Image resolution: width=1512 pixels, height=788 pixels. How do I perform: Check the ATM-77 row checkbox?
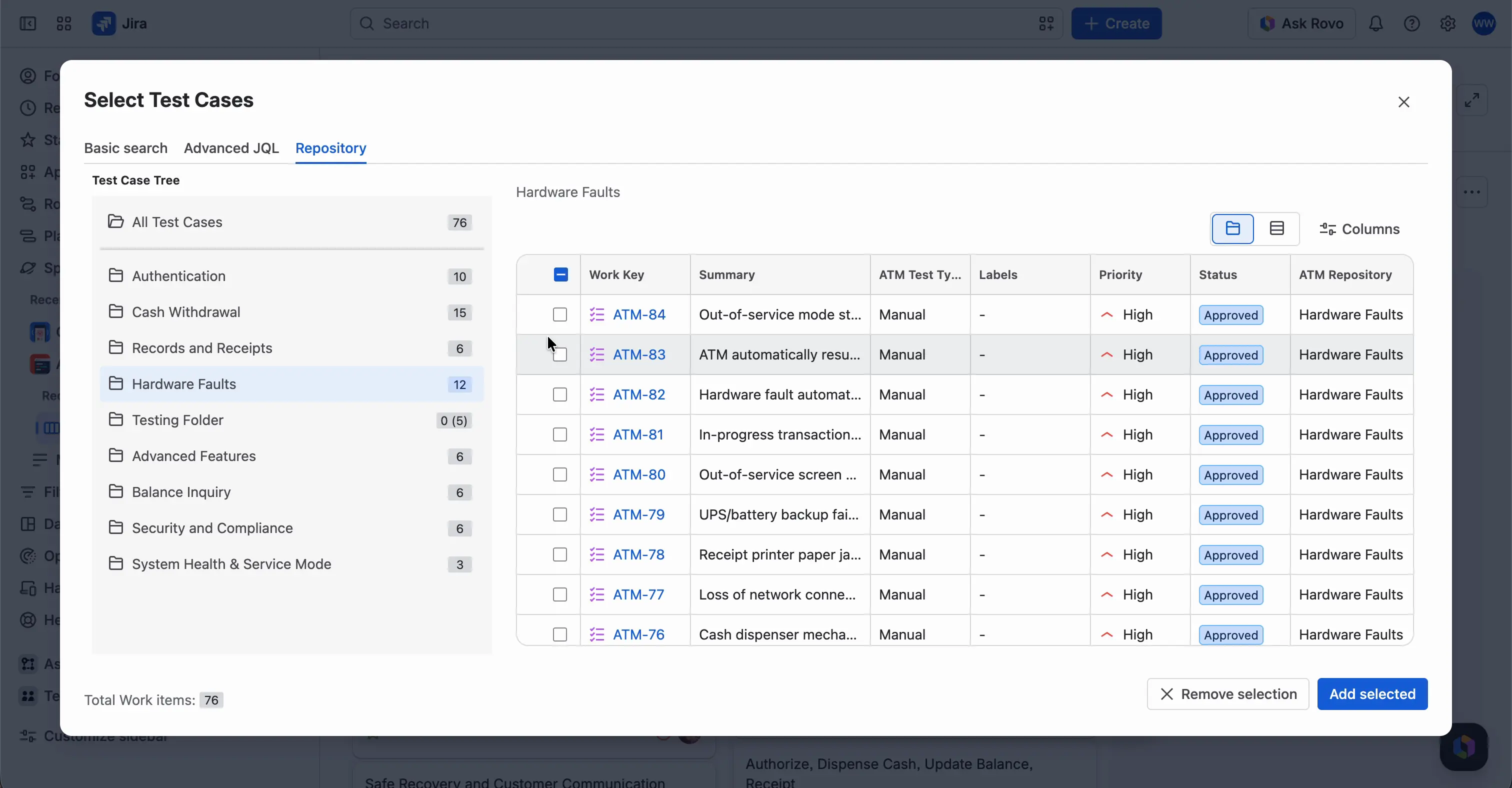[x=560, y=594]
